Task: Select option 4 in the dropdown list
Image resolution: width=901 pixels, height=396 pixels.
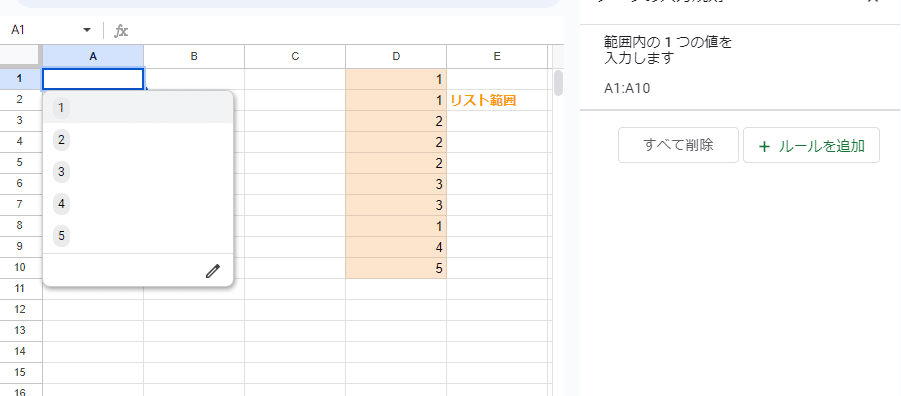Action: click(x=138, y=203)
